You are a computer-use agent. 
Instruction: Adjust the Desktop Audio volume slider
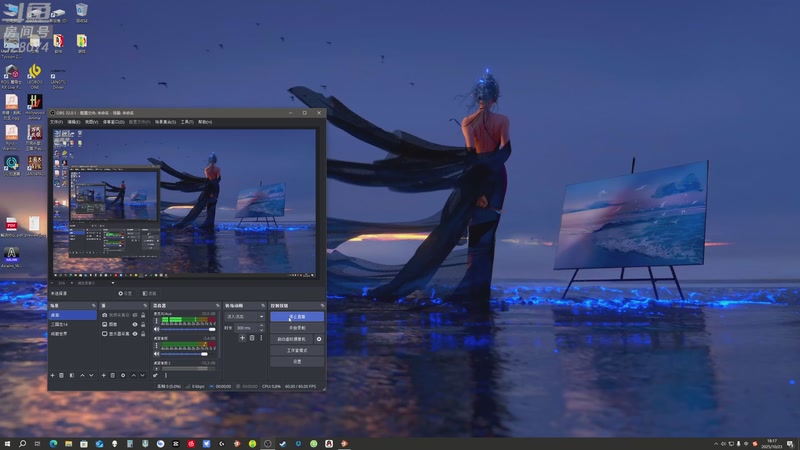click(x=188, y=354)
